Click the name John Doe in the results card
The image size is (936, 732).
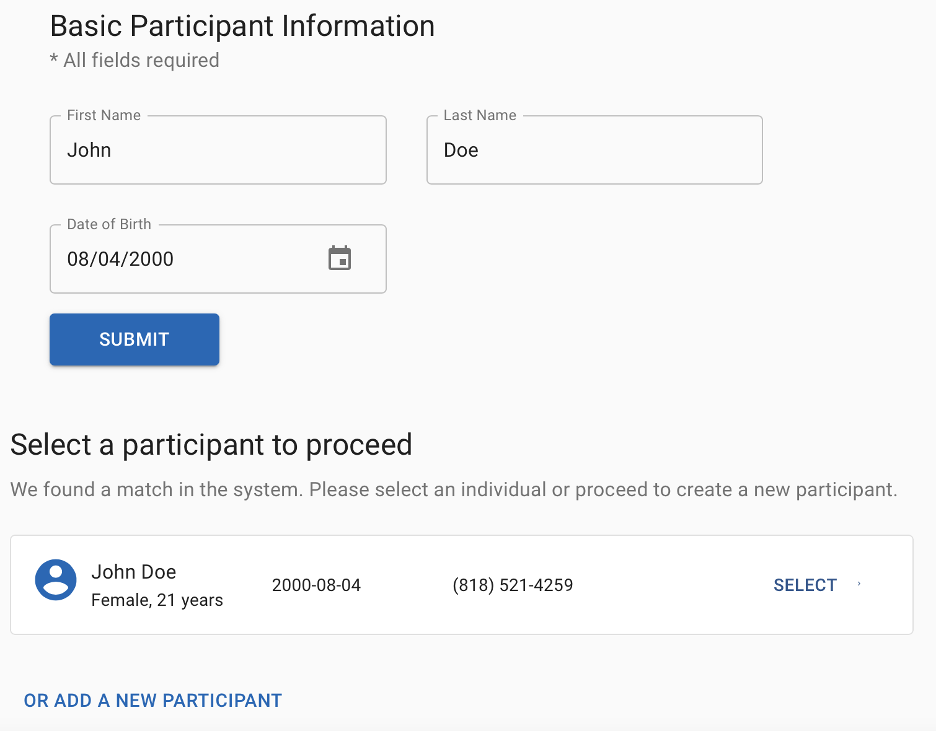(x=134, y=571)
